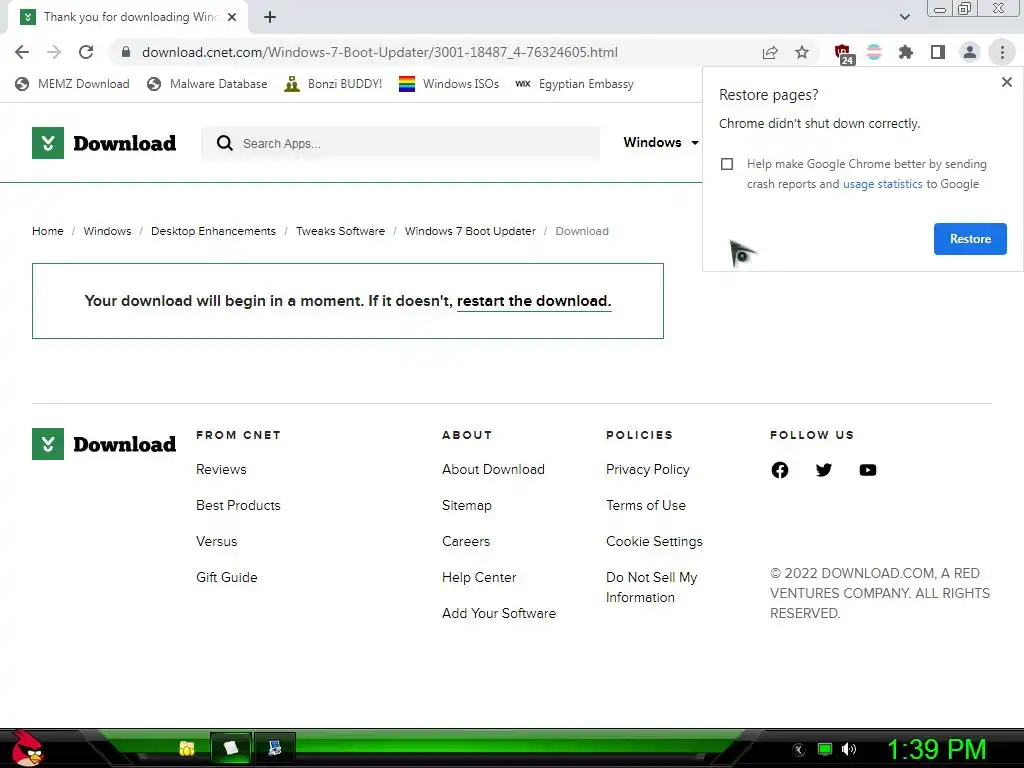
Task: Go to Home in the breadcrumb
Action: pos(48,231)
